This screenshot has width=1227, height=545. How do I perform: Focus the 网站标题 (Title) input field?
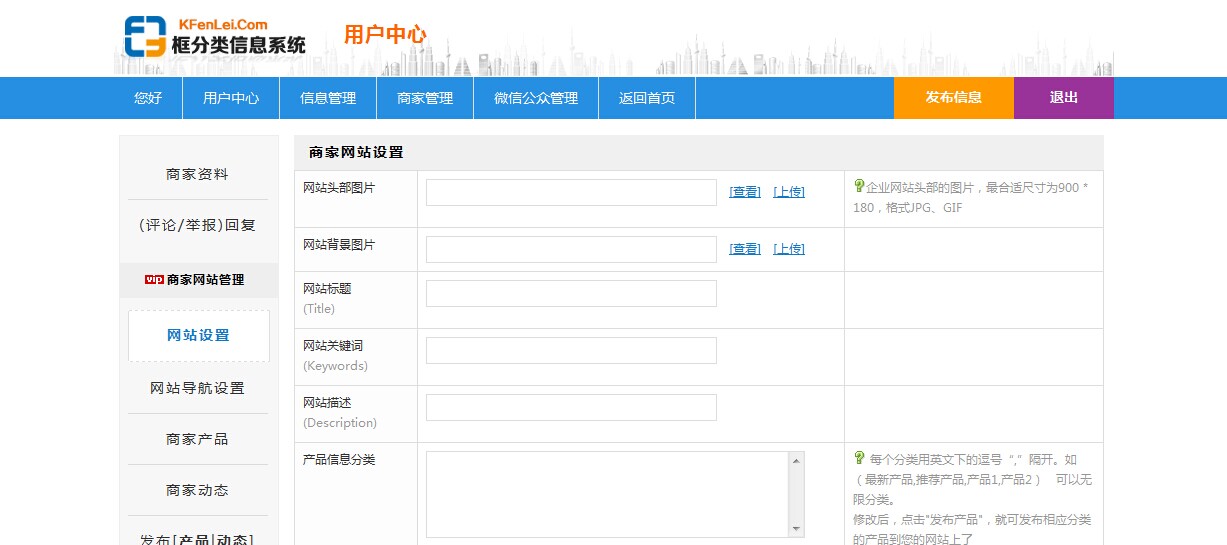click(x=571, y=293)
